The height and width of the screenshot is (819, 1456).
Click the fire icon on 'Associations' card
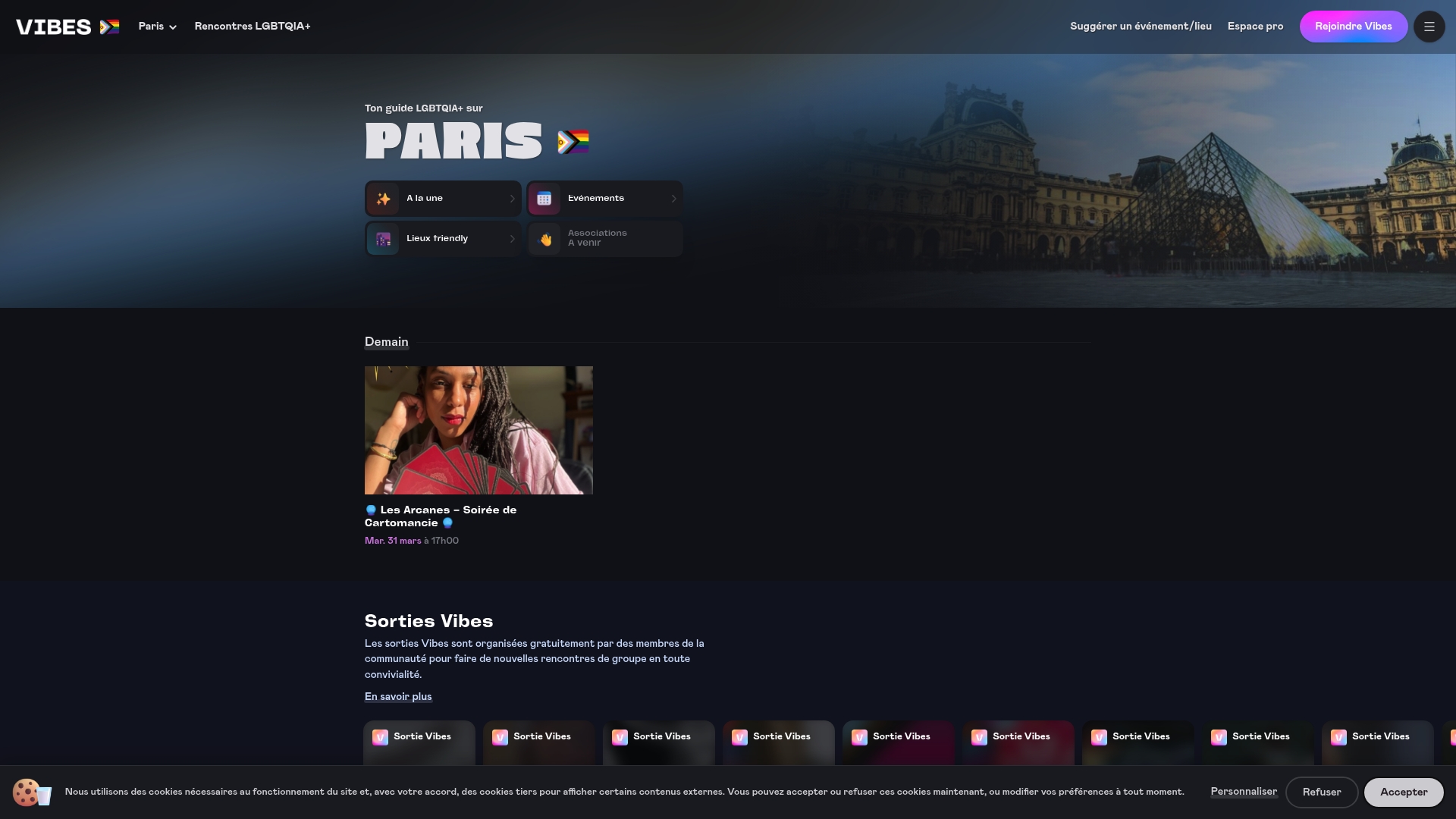(544, 238)
